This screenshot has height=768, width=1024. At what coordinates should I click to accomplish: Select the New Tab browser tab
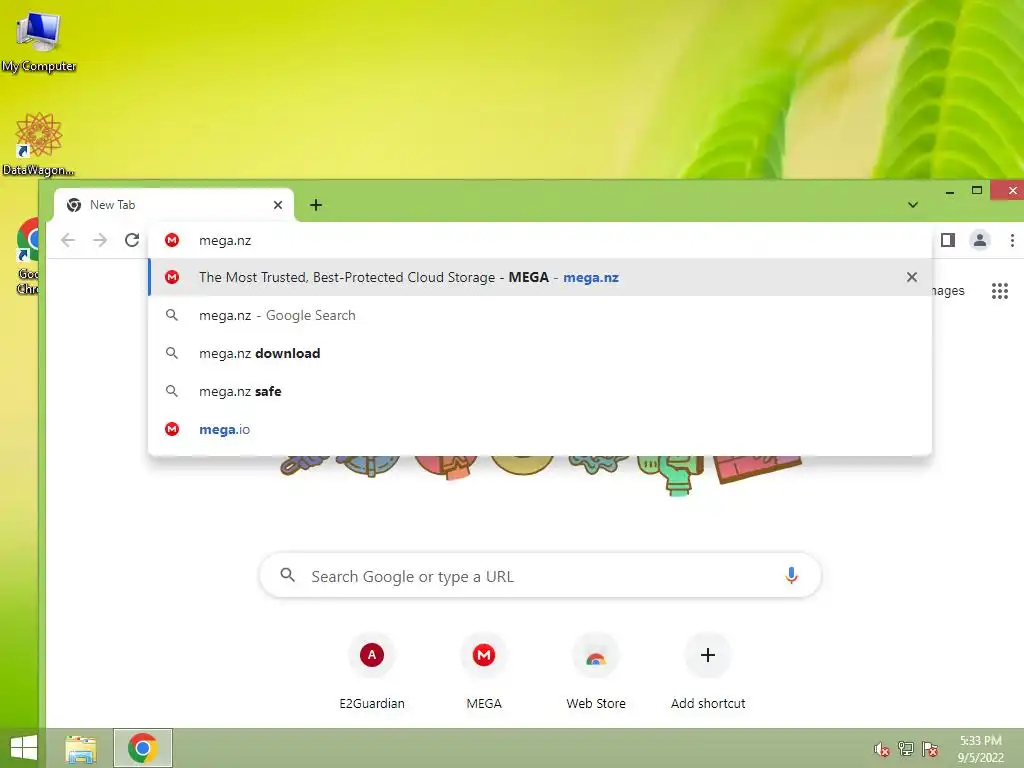[173, 205]
